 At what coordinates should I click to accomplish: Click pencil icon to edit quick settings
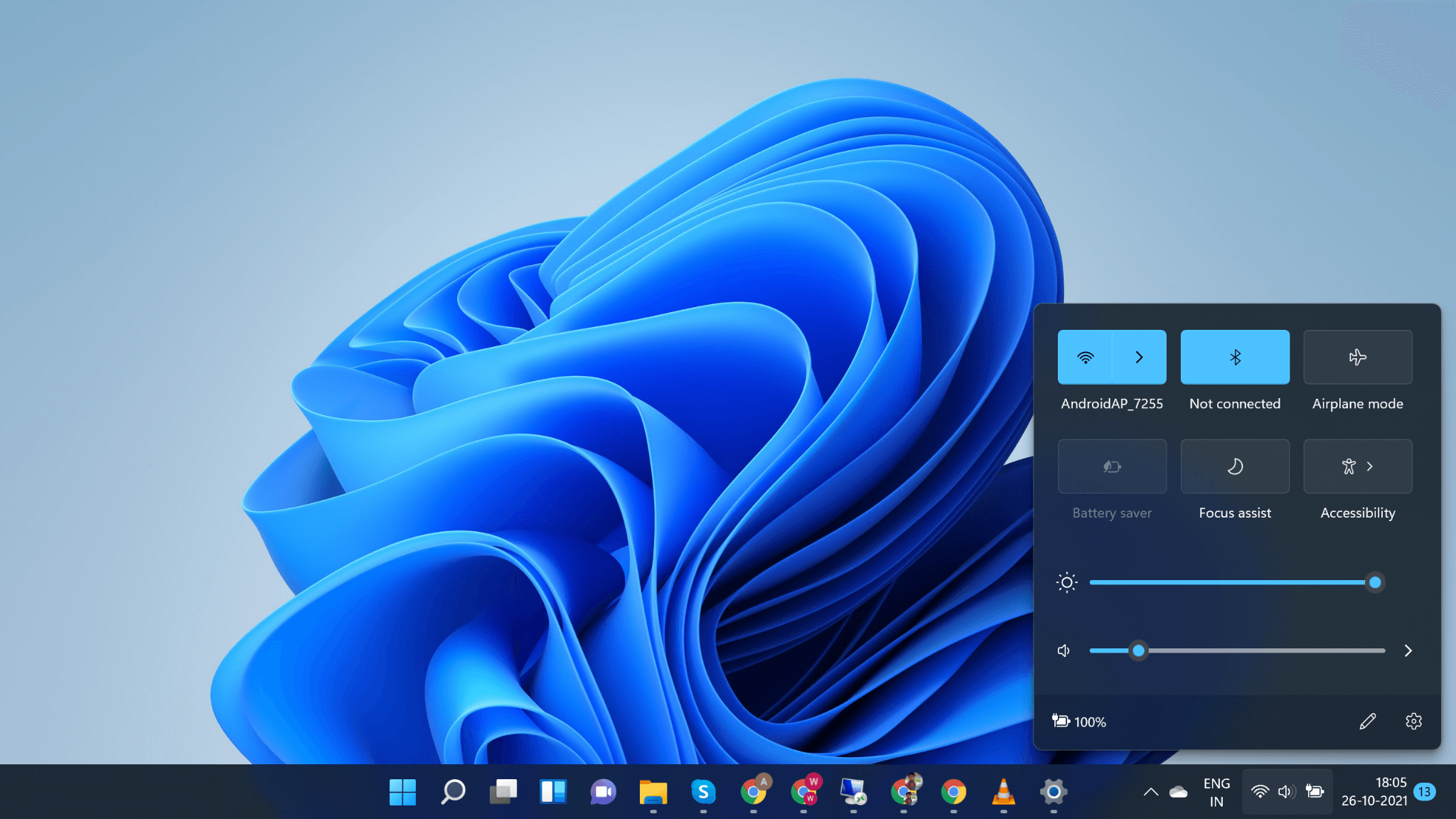(1367, 722)
